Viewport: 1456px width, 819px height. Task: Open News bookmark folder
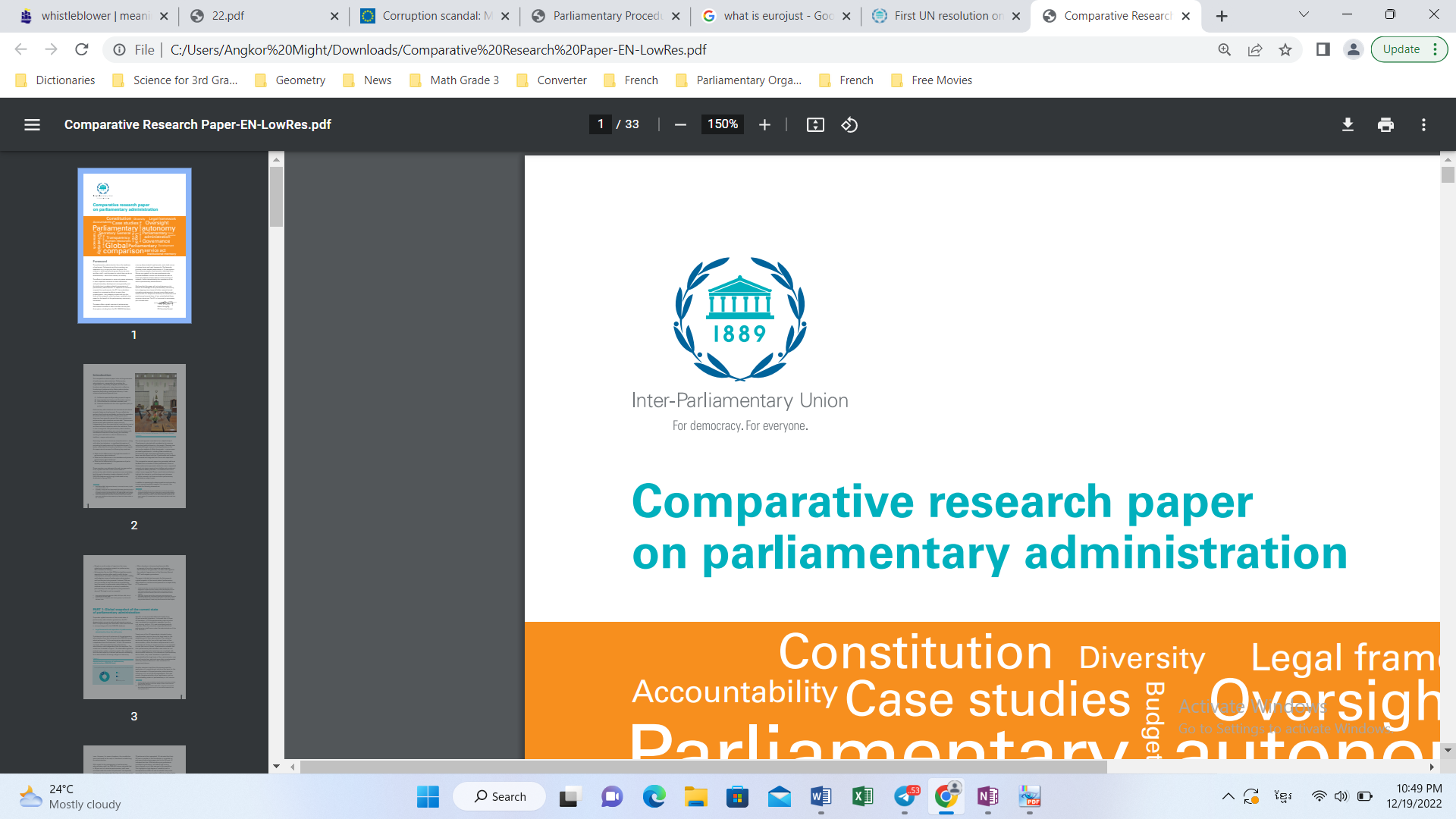pyautogui.click(x=367, y=80)
